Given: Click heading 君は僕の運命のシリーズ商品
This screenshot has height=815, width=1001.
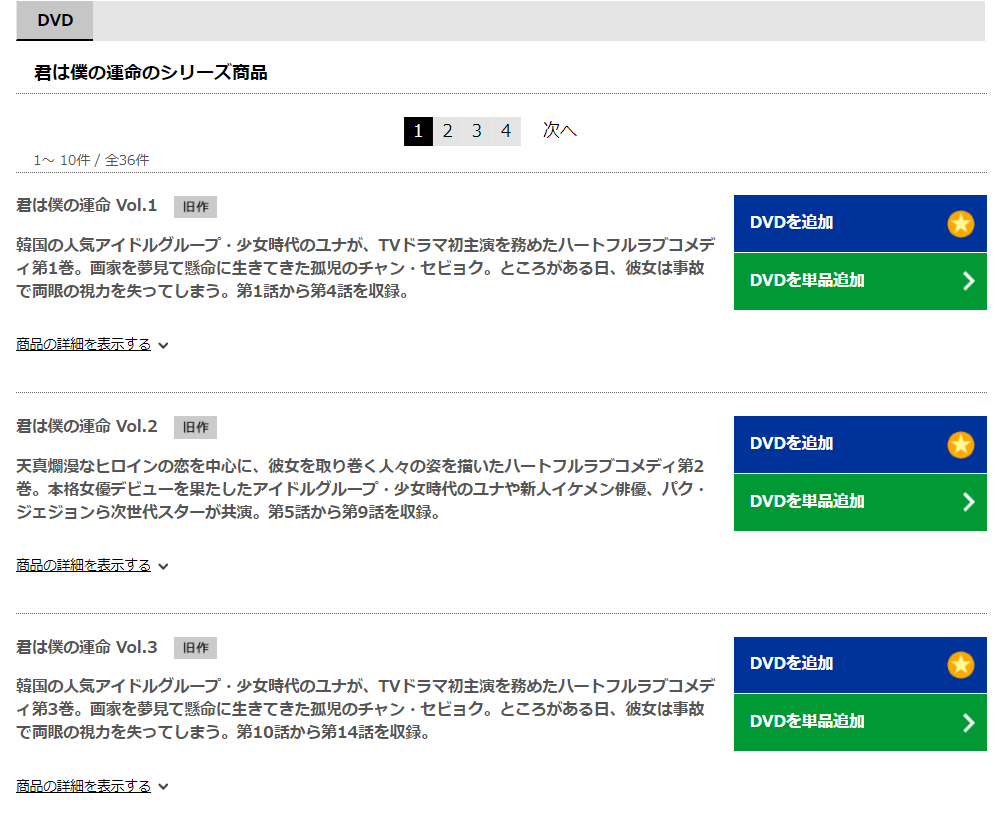Looking at the screenshot, I should coord(151,73).
